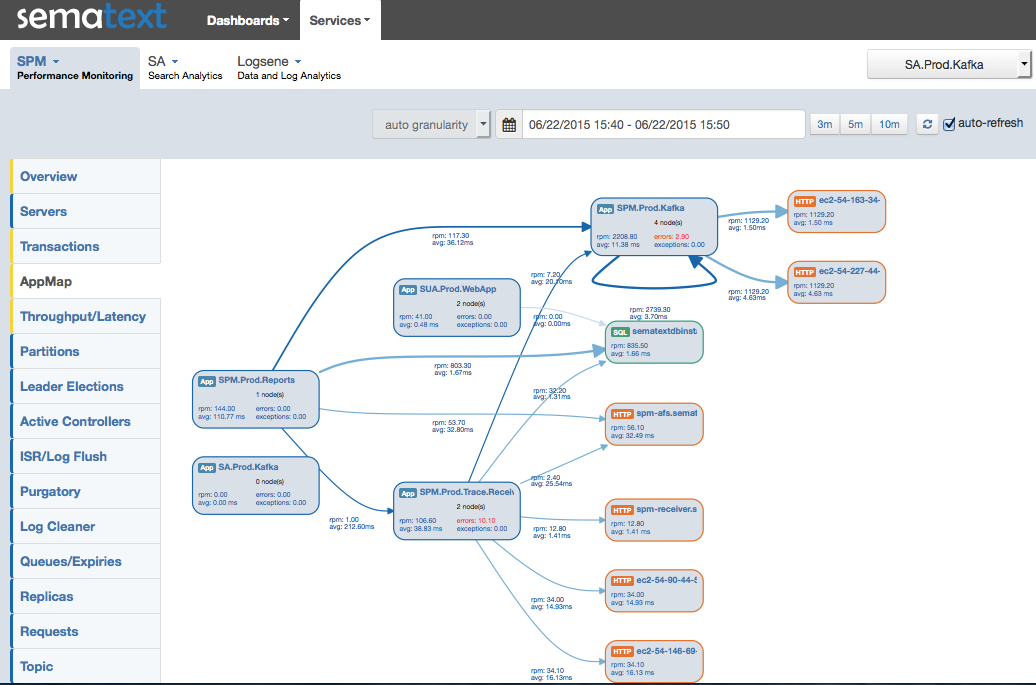Click the 'rpm: 803.30' edge label
Screen dimensions: 1036x685
pos(453,365)
